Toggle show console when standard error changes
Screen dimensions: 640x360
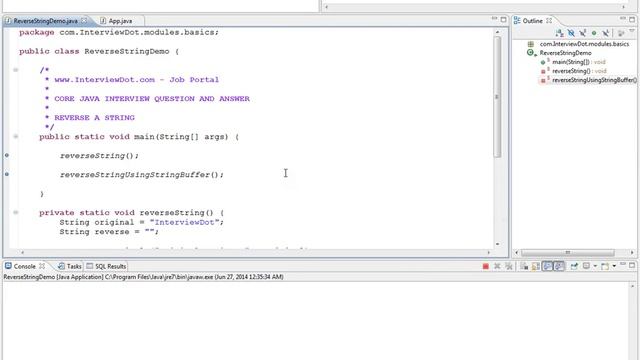[x=559, y=266]
